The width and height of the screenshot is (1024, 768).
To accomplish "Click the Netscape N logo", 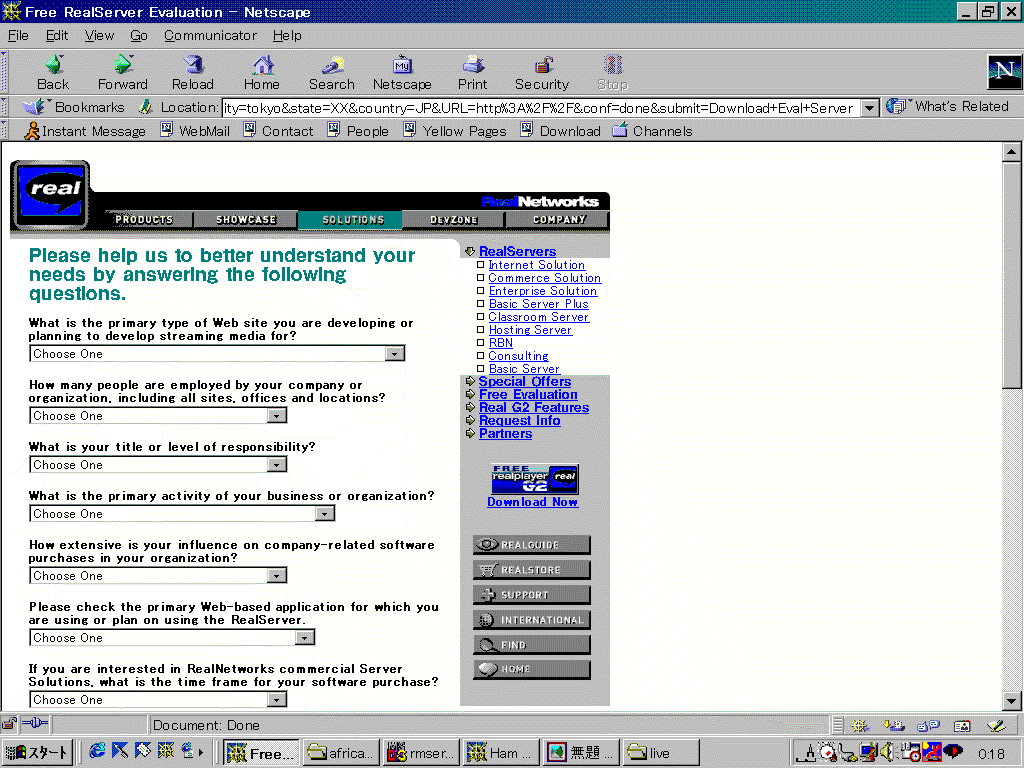I will tap(1004, 71).
